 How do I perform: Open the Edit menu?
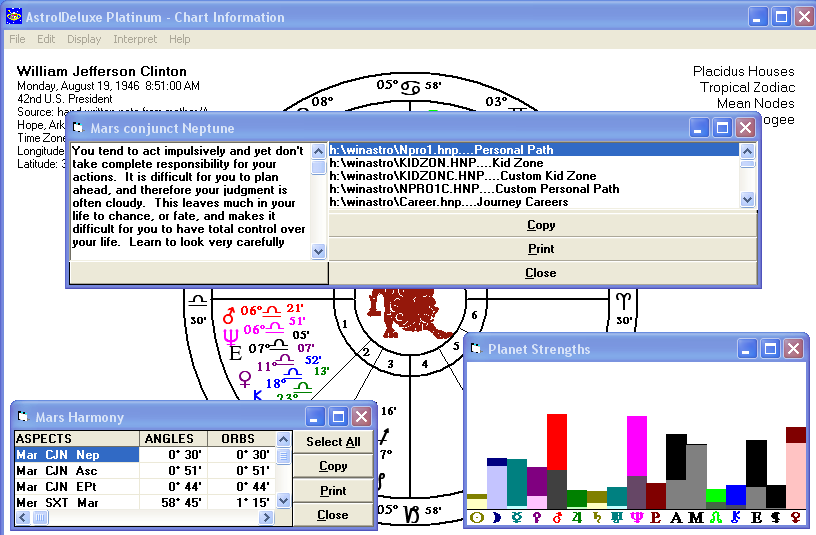pos(46,39)
